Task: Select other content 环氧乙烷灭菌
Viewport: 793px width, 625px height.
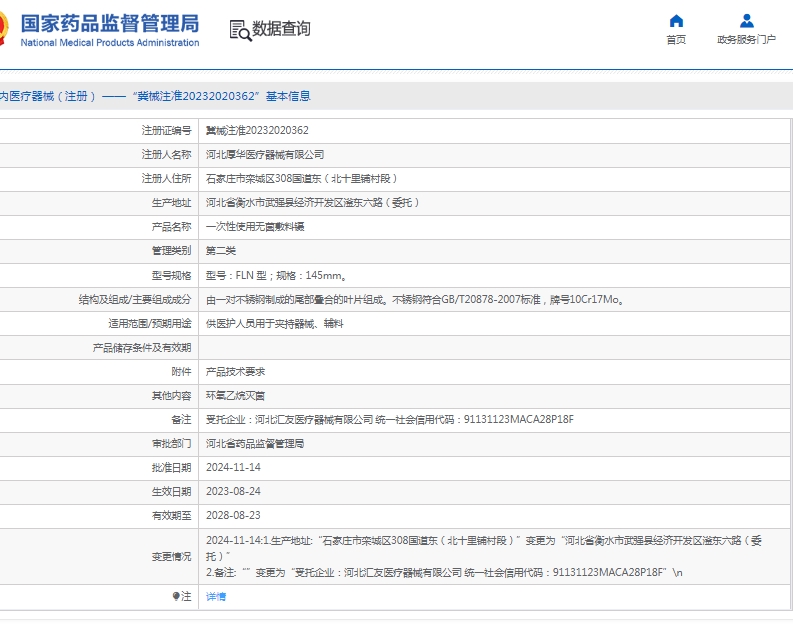Action: click(x=235, y=395)
